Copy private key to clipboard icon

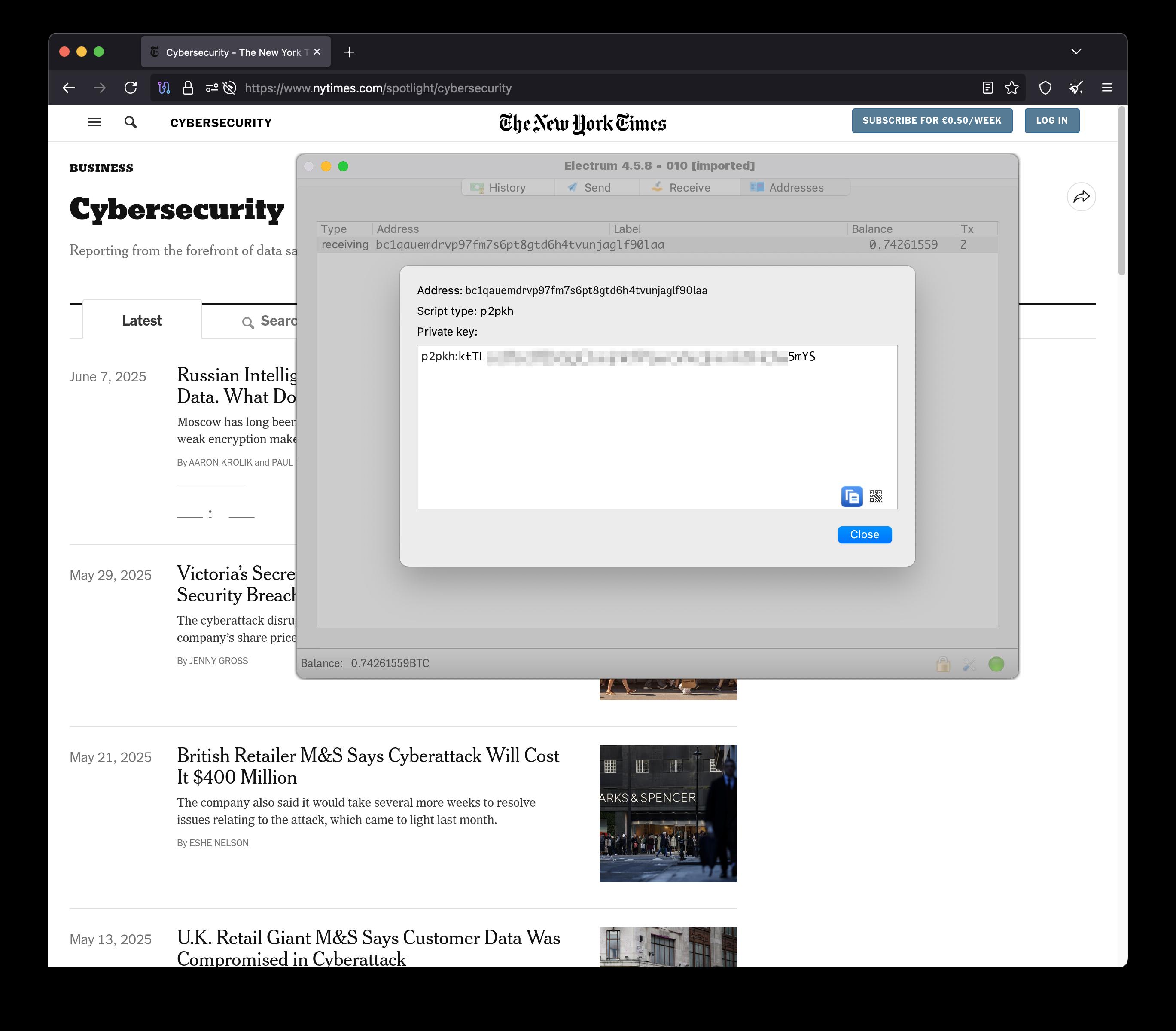coord(852,497)
